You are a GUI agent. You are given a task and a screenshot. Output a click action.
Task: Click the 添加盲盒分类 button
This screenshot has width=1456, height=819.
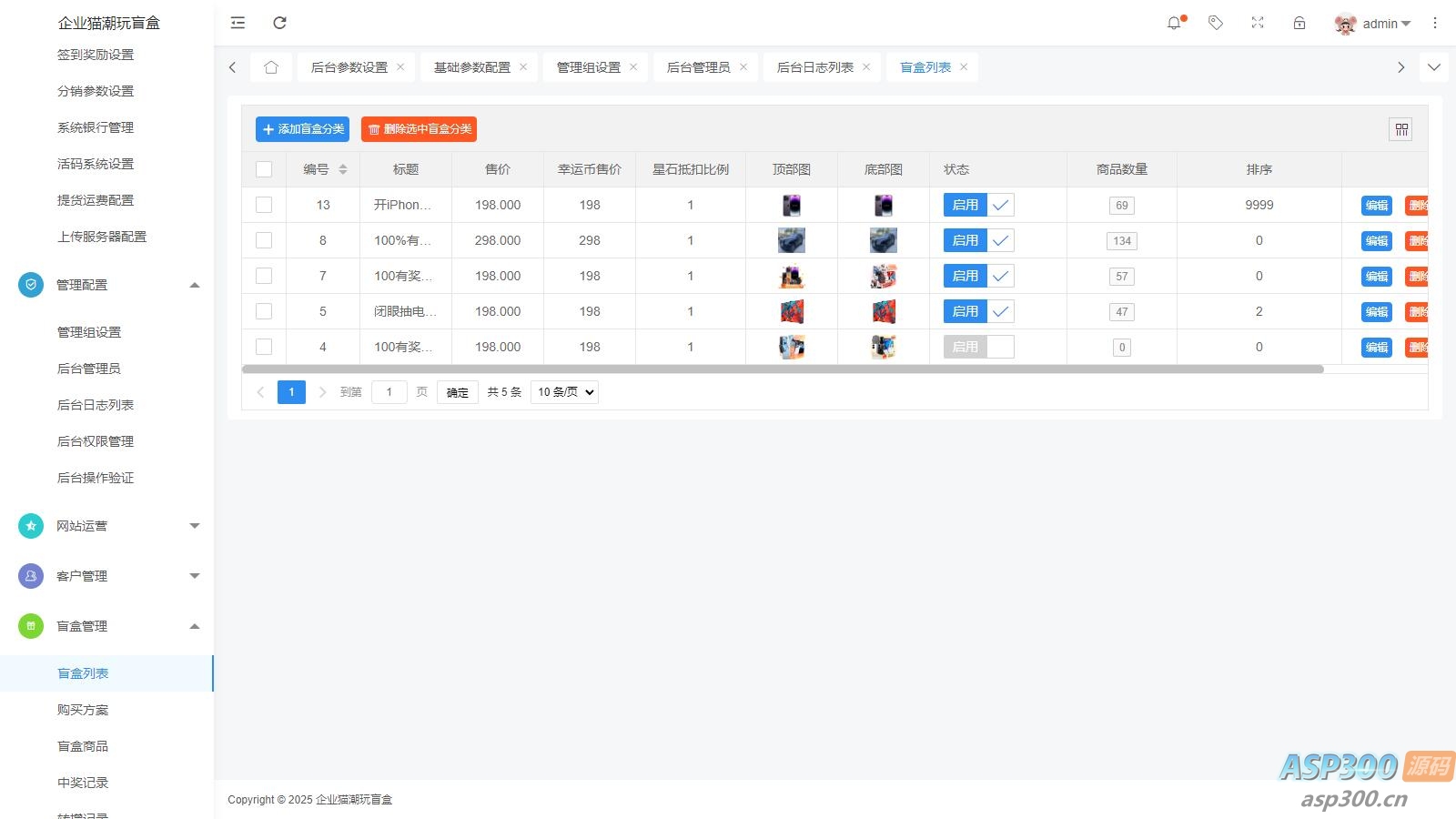pos(301,128)
